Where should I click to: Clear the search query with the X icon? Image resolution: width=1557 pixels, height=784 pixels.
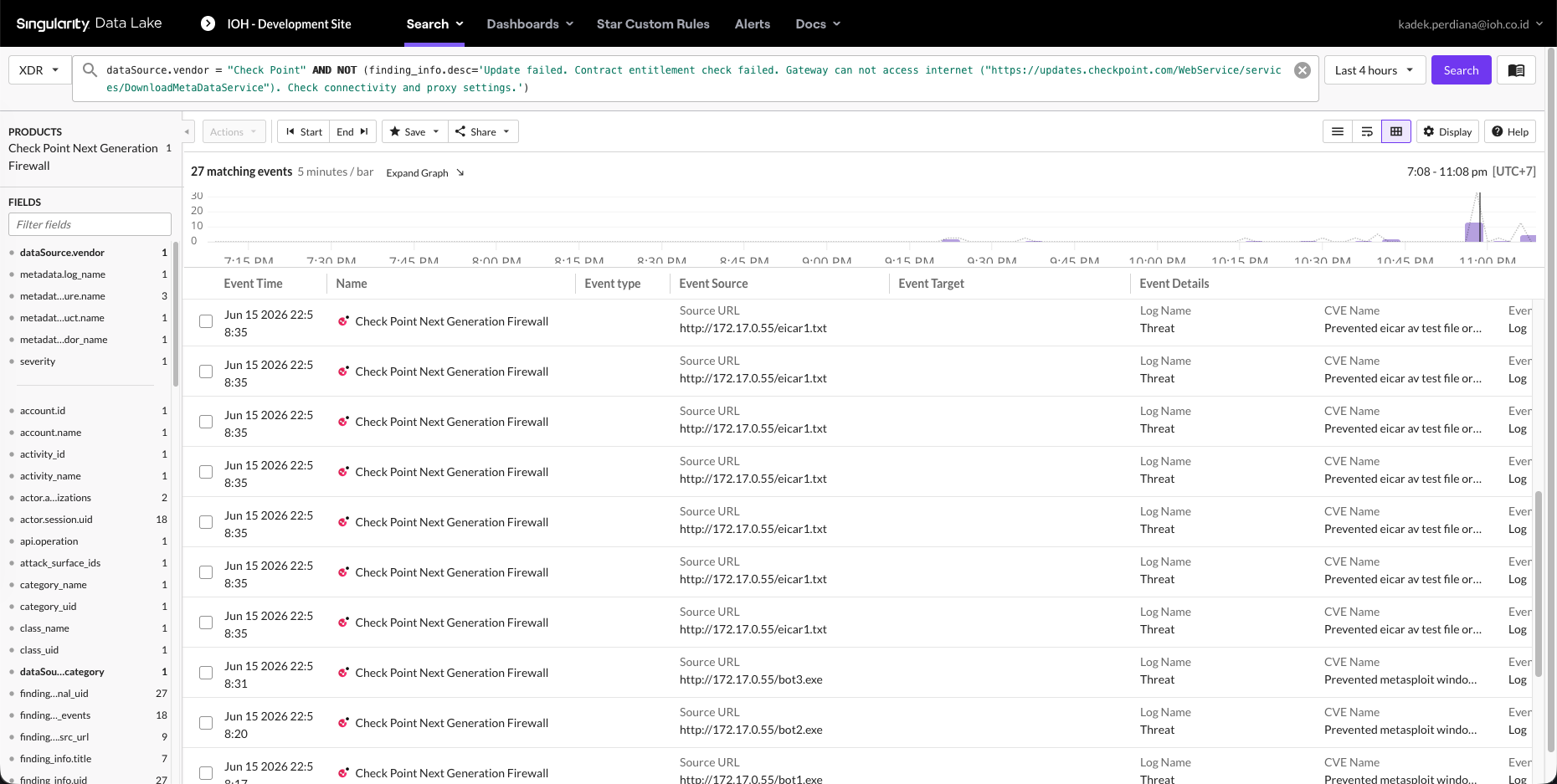(1303, 70)
